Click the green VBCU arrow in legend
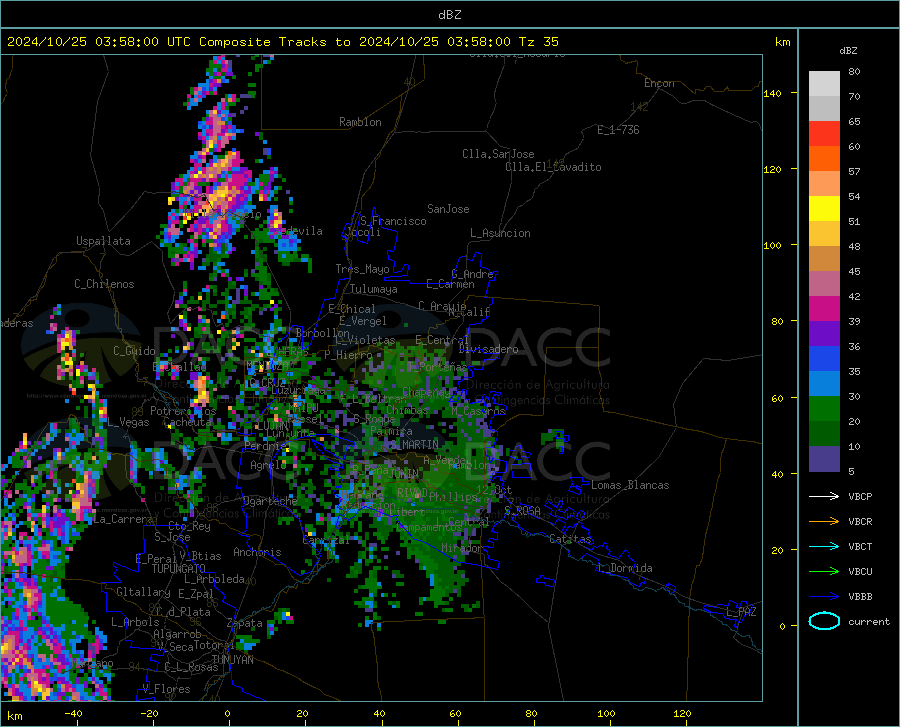The height and width of the screenshot is (727, 900). [x=824, y=572]
